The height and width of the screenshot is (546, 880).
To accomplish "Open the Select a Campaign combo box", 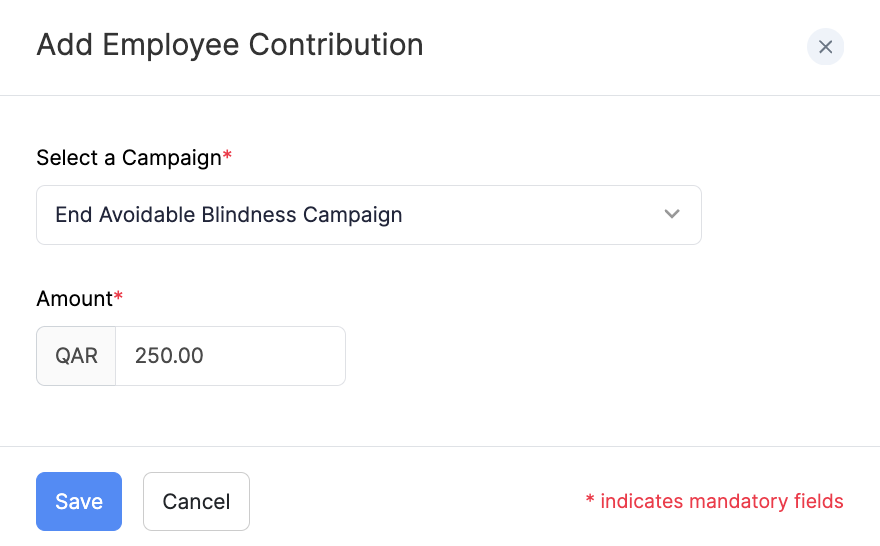I will pyautogui.click(x=368, y=215).
